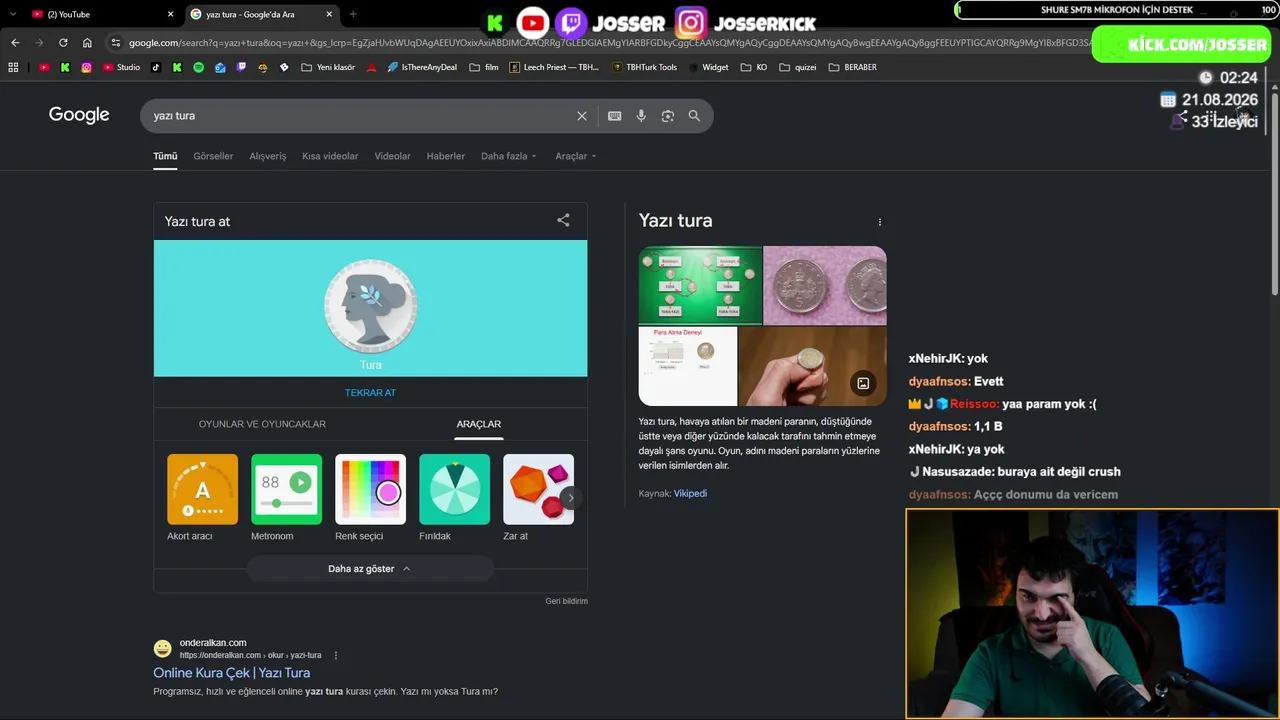Open the green coin-flip tree diagram image
This screenshot has width=1280, height=720.
pyautogui.click(x=700, y=286)
